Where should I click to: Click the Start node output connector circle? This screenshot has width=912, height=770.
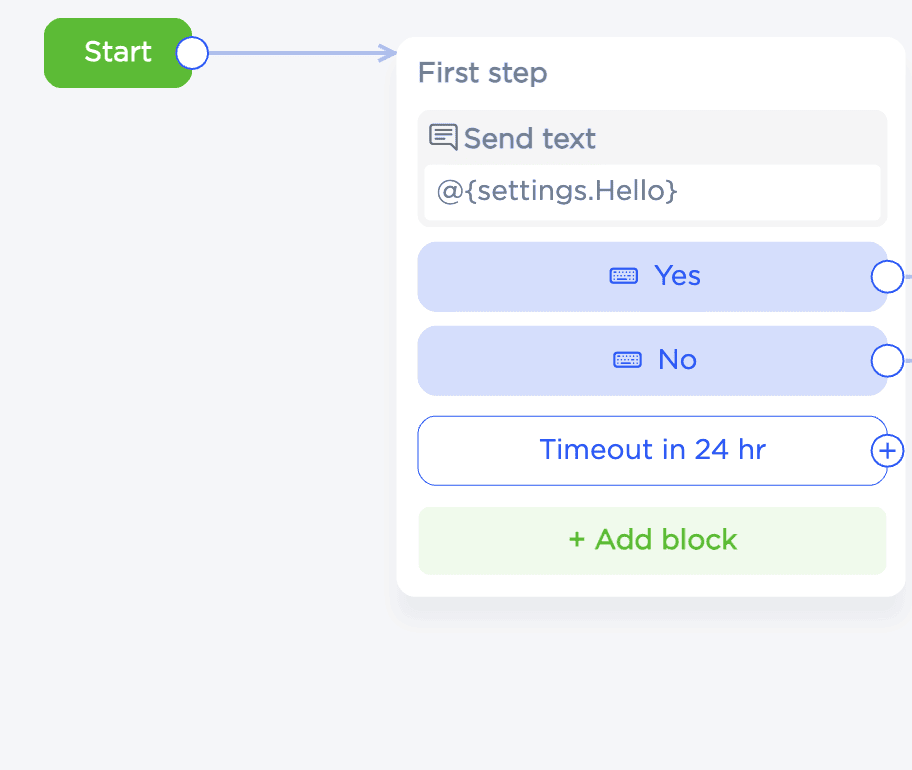(192, 53)
